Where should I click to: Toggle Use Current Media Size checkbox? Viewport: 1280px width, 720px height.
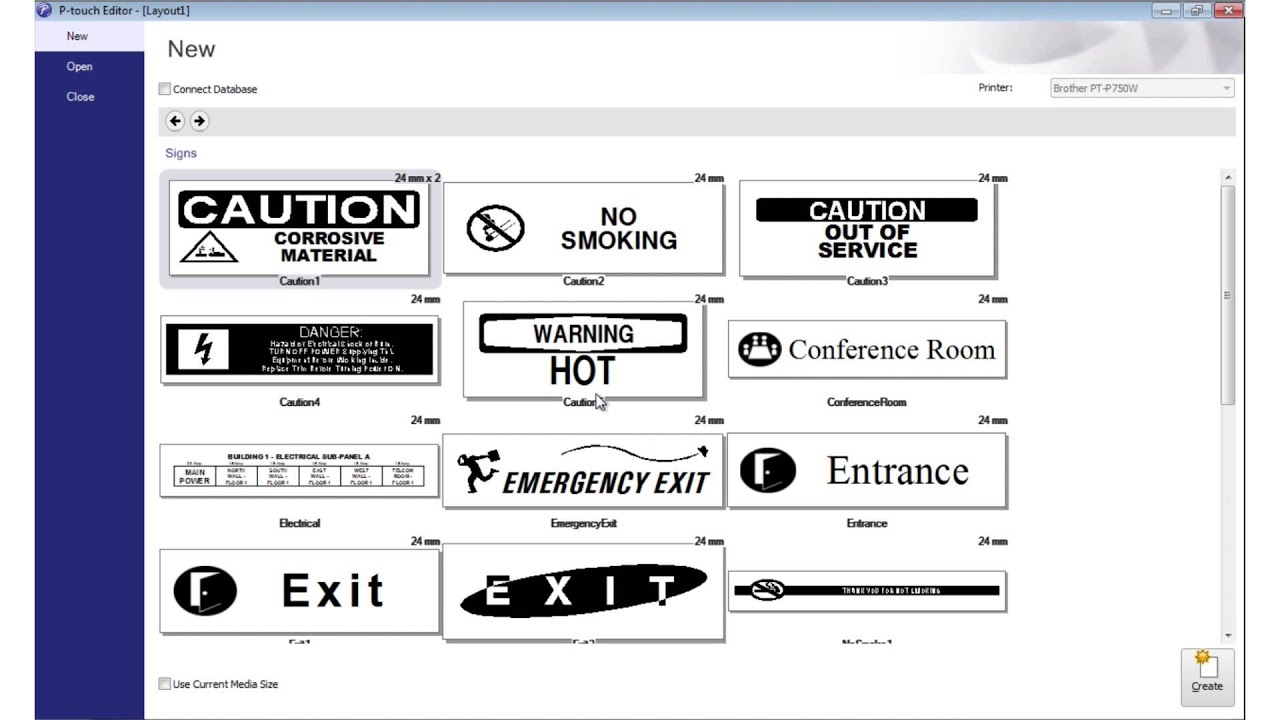click(165, 684)
